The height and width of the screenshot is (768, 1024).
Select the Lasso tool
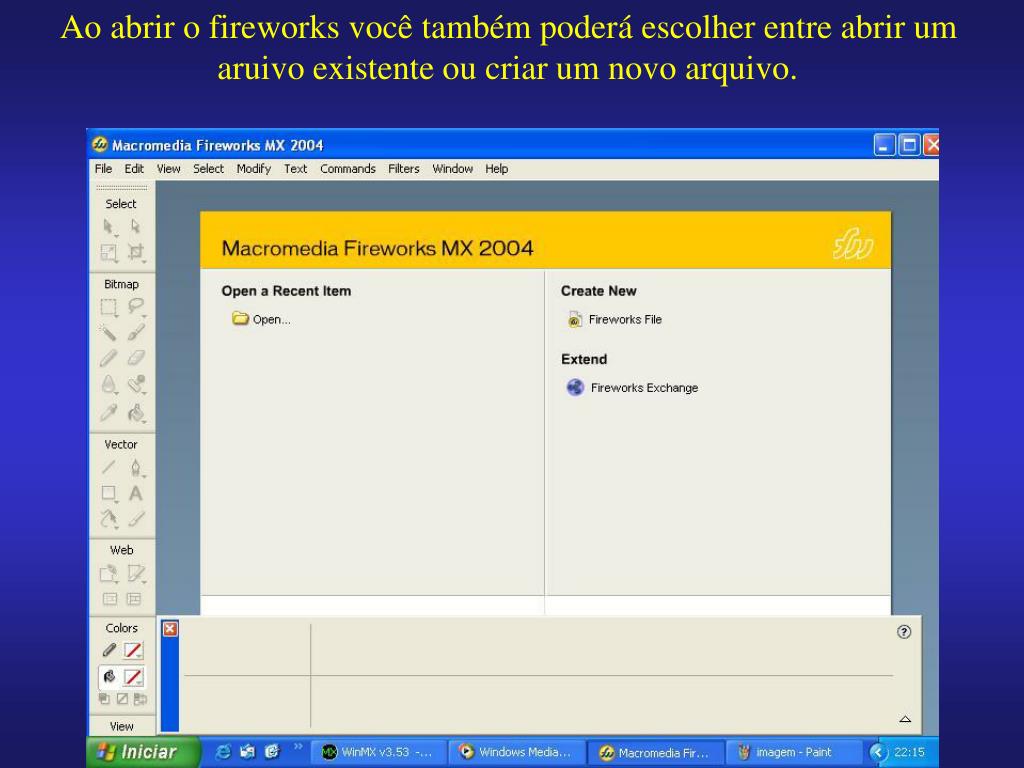pyautogui.click(x=136, y=307)
